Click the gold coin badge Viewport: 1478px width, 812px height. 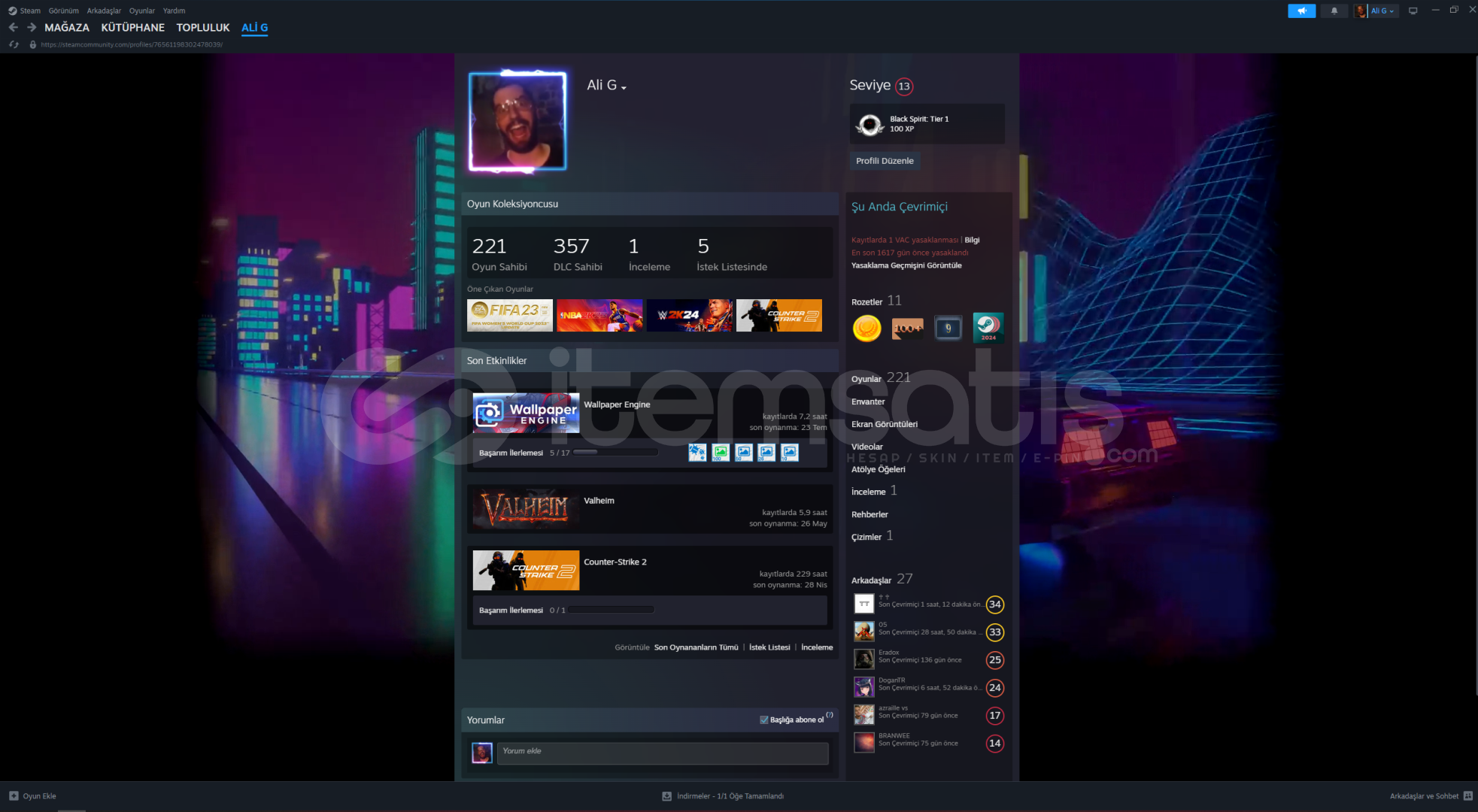coord(866,328)
